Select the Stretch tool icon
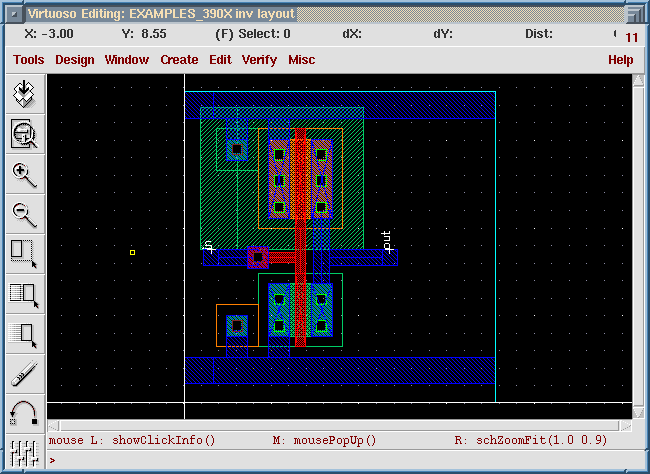The height and width of the screenshot is (474, 650). click(x=24, y=254)
